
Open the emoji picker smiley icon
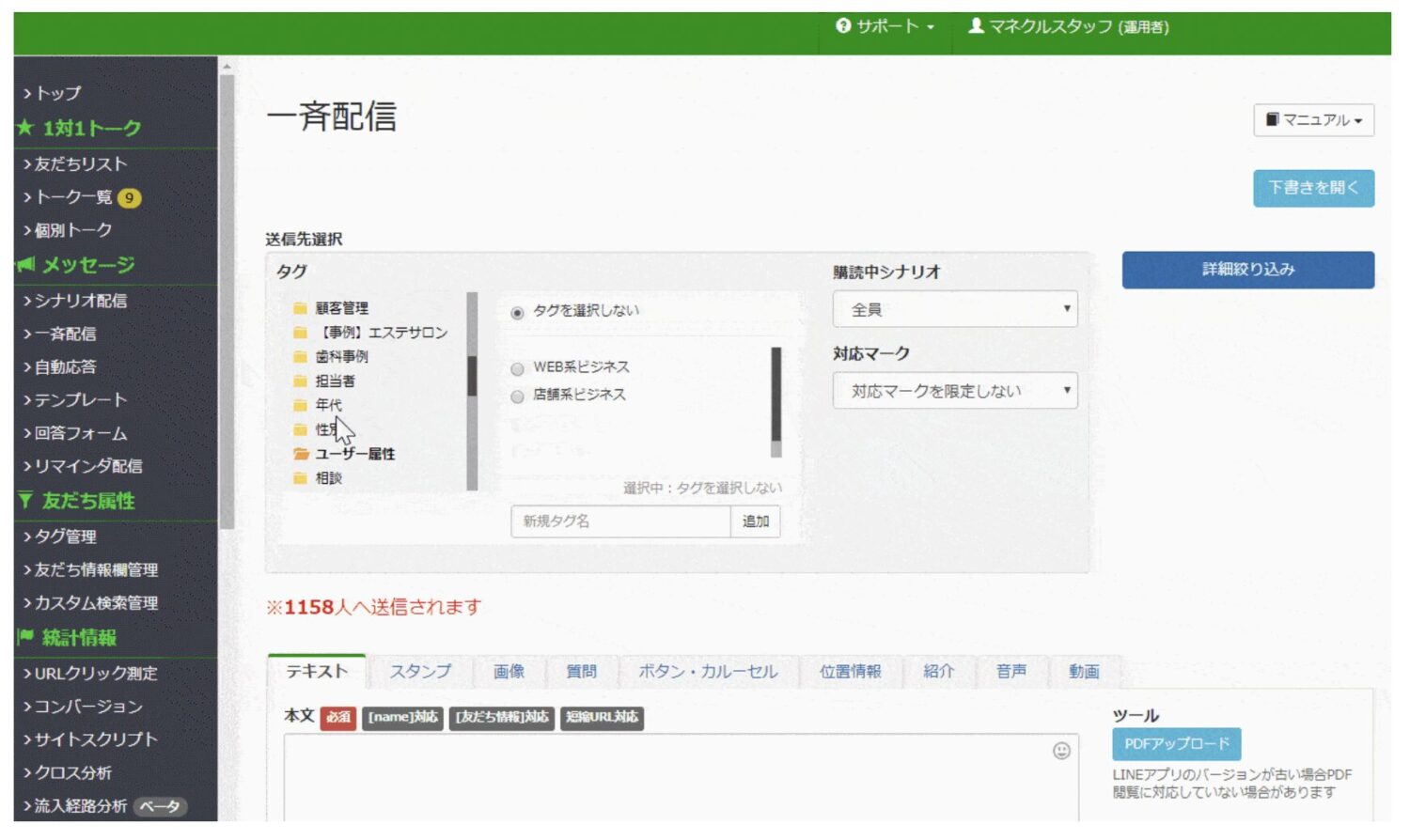(1061, 751)
